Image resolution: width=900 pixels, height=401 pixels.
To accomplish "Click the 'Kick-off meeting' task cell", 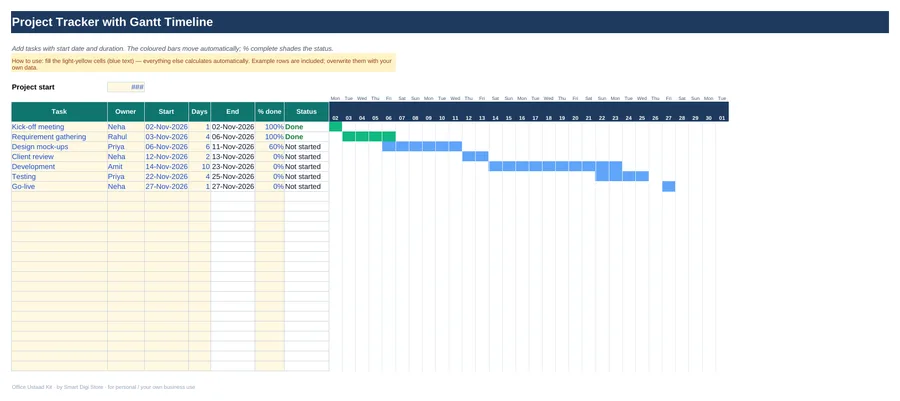I will [x=59, y=127].
